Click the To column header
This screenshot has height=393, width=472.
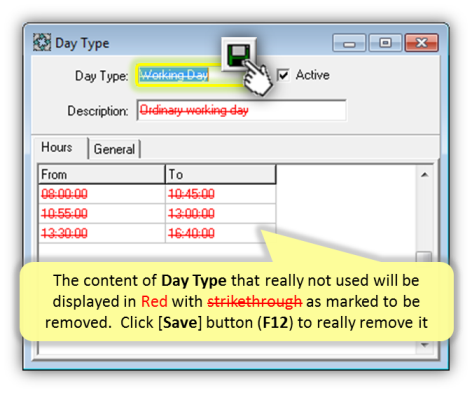coord(221,174)
